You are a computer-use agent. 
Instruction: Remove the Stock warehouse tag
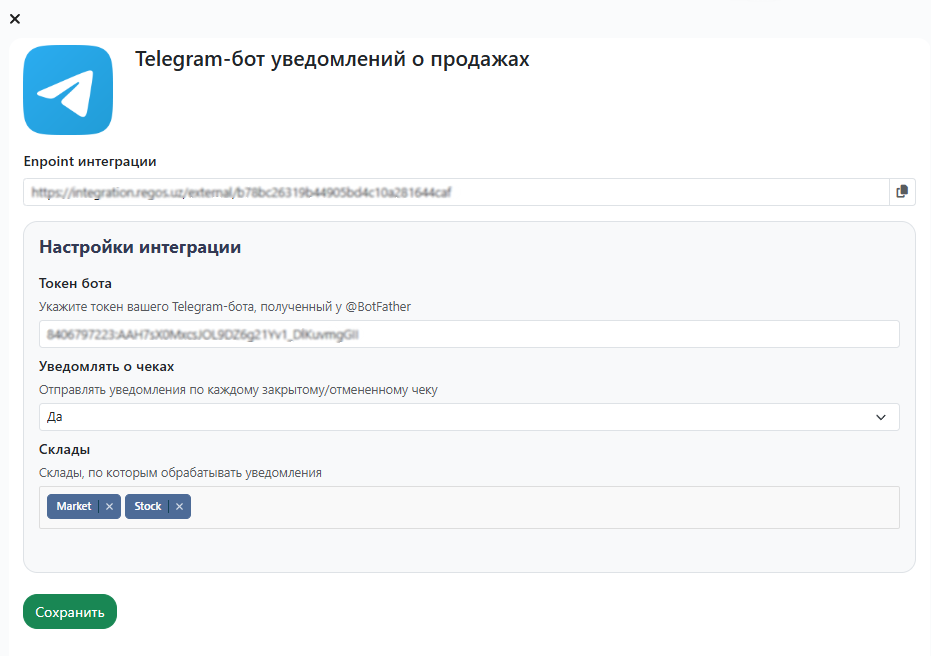click(x=179, y=507)
